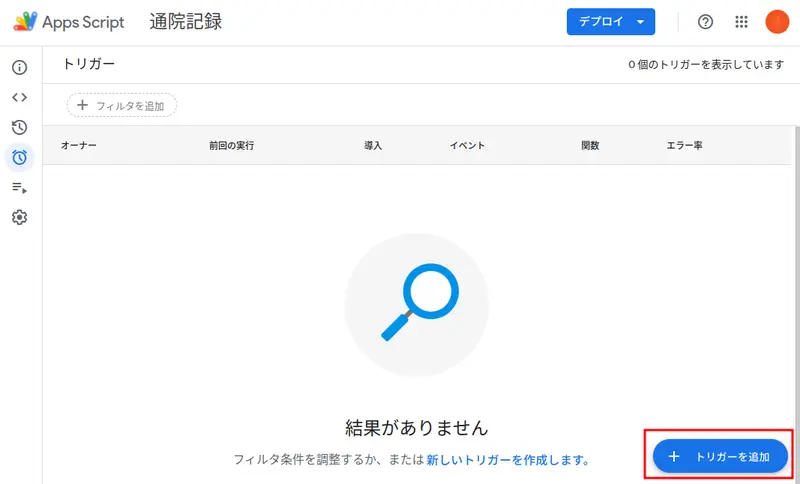Open the Google apps grid icon
Screen dimensions: 800x484
(x=741, y=22)
